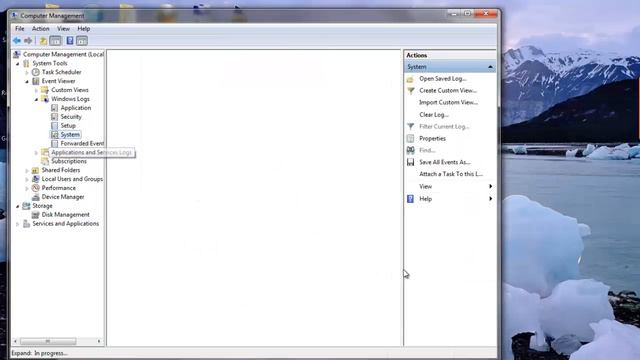
Task: Click the Task Scheduler clock icon
Action: coord(36,72)
